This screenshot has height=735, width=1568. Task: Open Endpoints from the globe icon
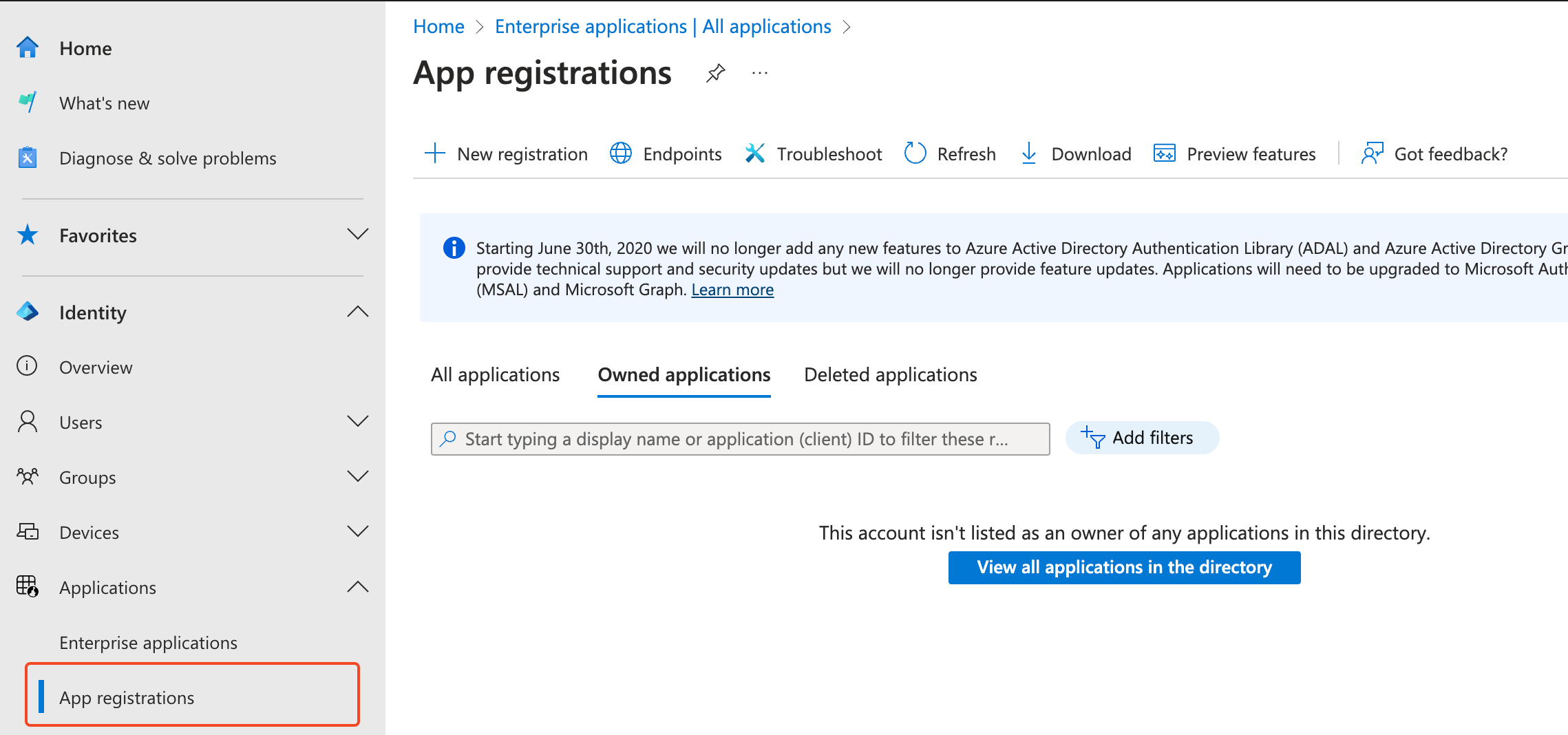(x=621, y=153)
